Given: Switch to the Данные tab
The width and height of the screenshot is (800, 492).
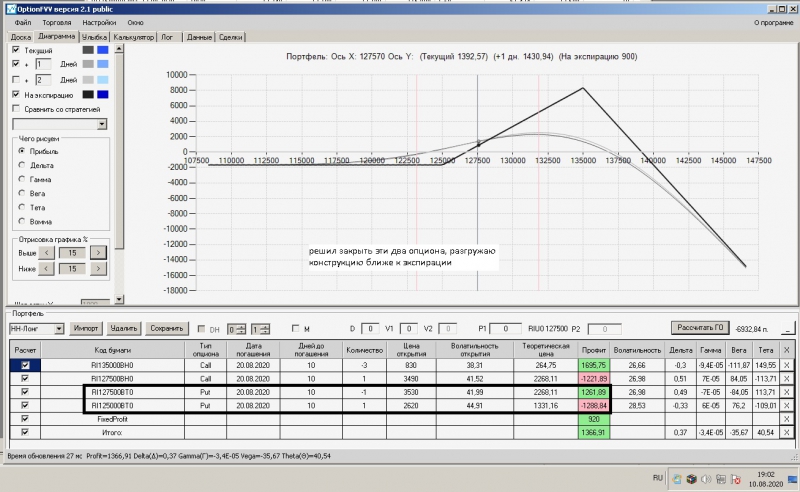Looking at the screenshot, I should coord(199,37).
